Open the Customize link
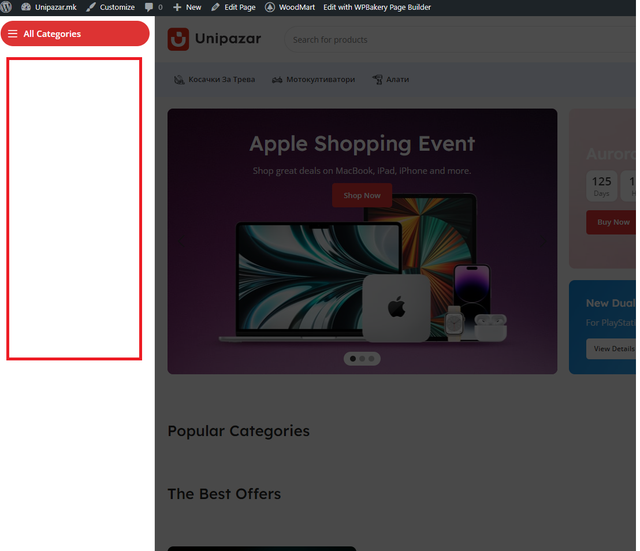 (x=111, y=7)
